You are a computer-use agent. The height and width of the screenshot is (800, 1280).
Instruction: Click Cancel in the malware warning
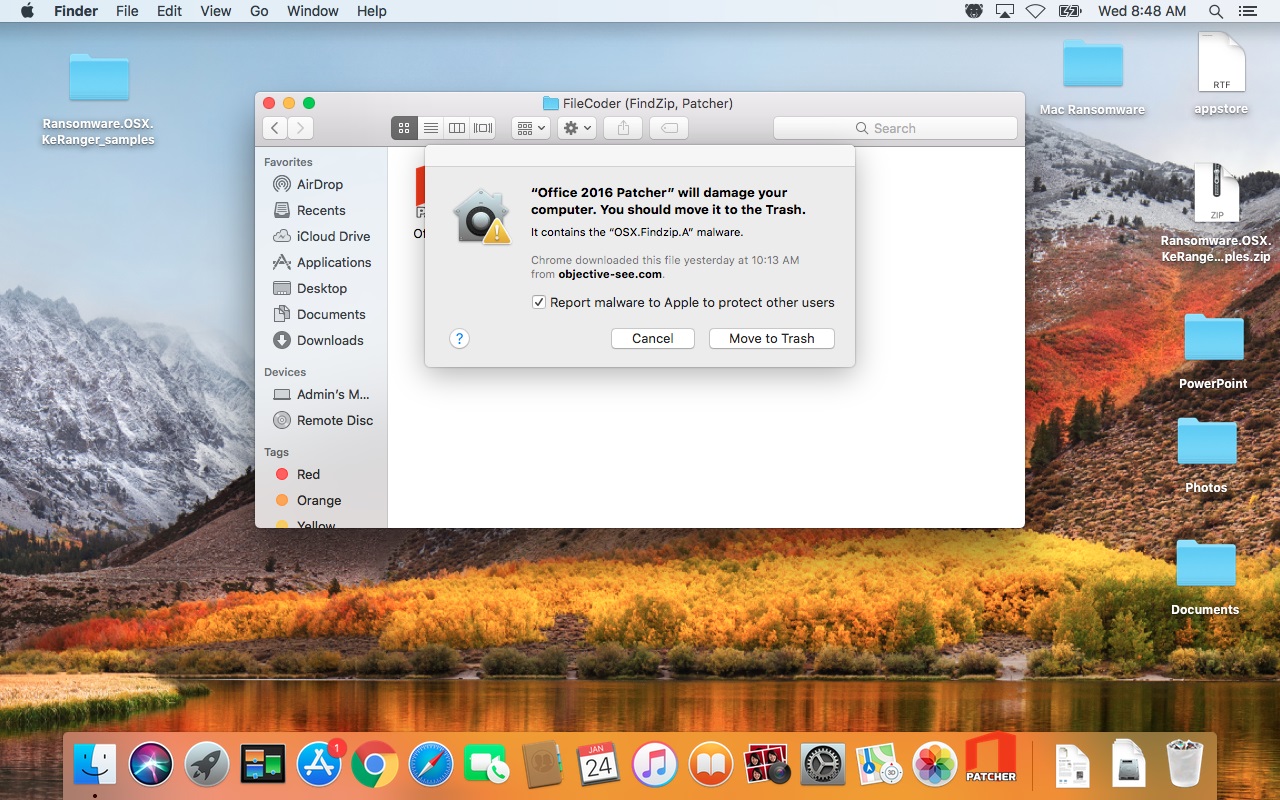pos(652,338)
